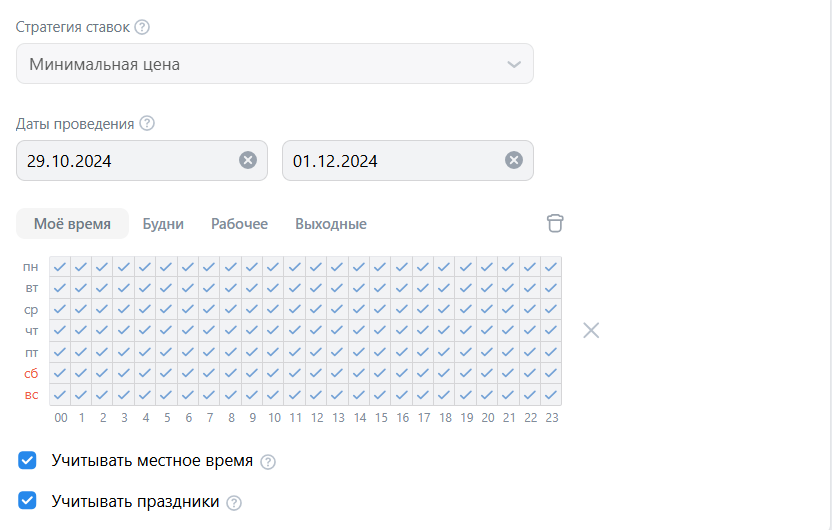Screen dimensions: 832x530
Task: Disable Учитывать праздники checkbox
Action: coord(28,501)
